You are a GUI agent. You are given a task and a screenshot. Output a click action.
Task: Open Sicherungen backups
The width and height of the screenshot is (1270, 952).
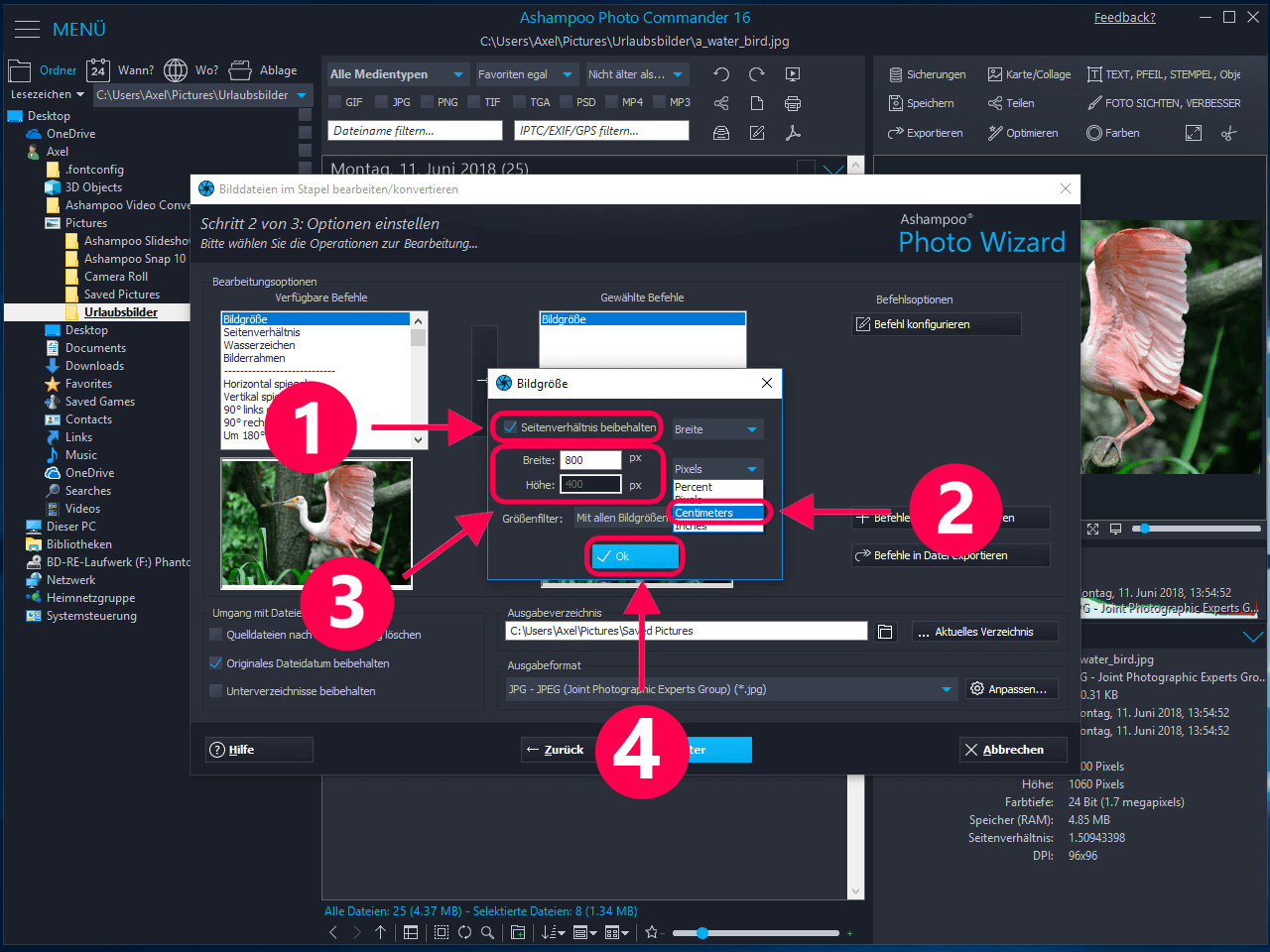(927, 74)
